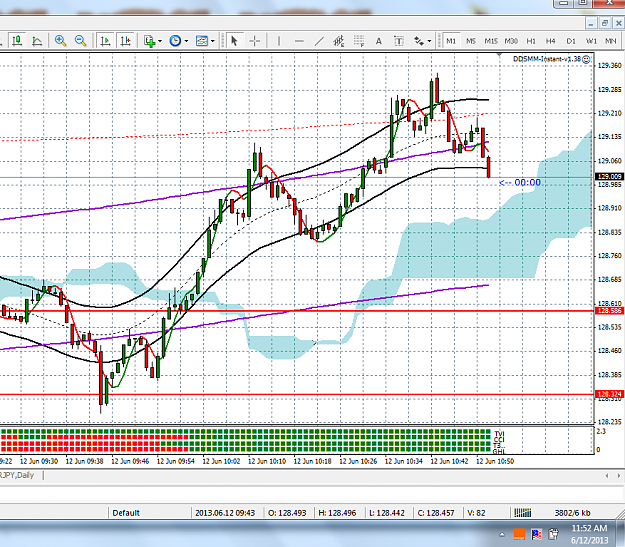Open the chart templates icon
625x547 pixels.
pyautogui.click(x=202, y=41)
